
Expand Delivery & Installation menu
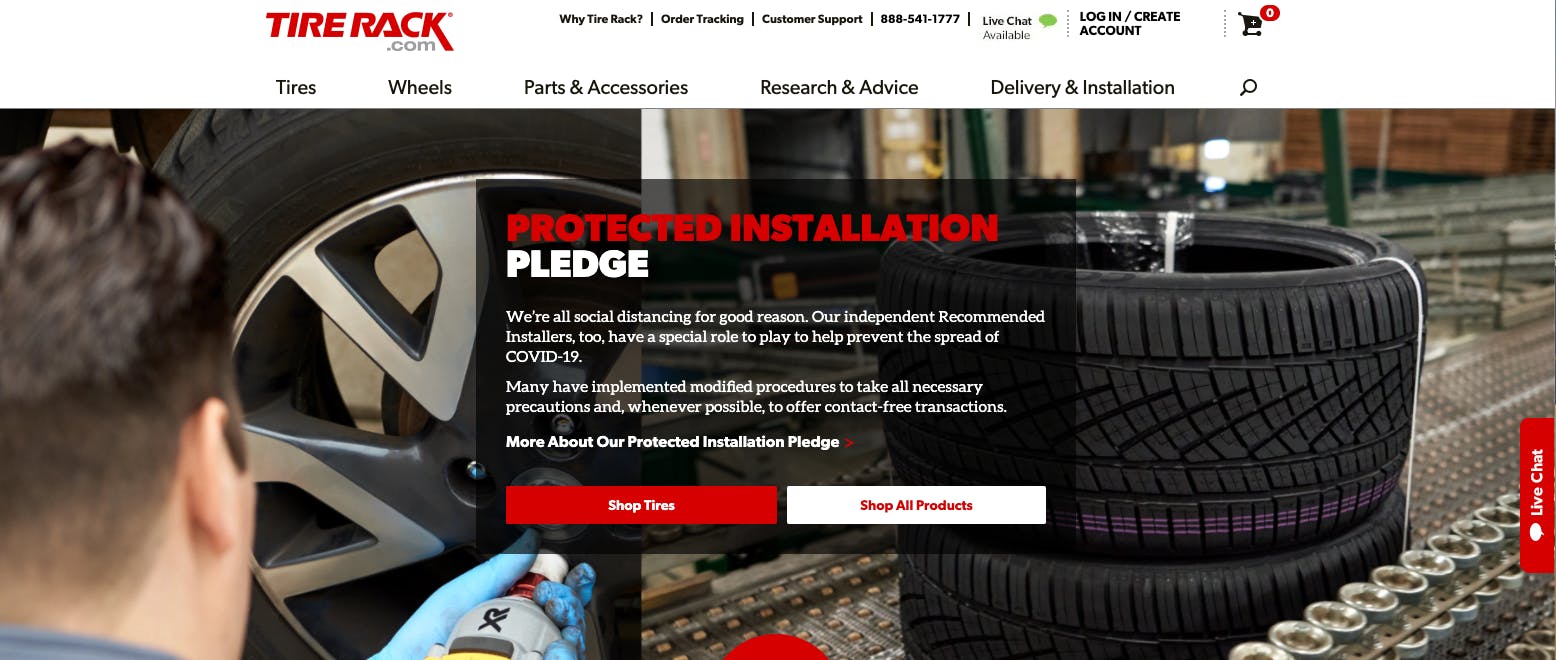pos(1082,87)
